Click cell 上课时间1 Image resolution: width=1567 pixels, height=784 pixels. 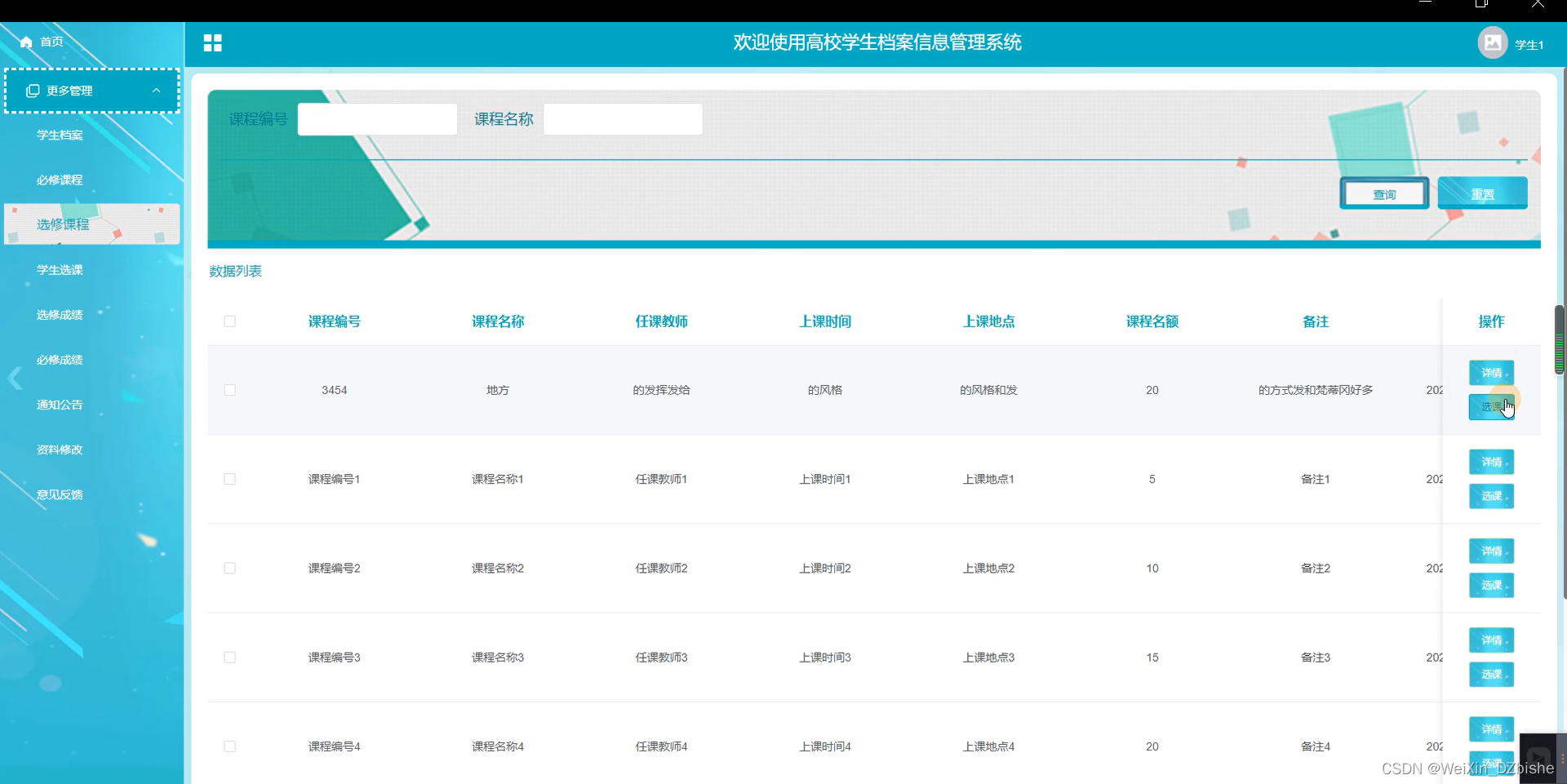tap(825, 479)
